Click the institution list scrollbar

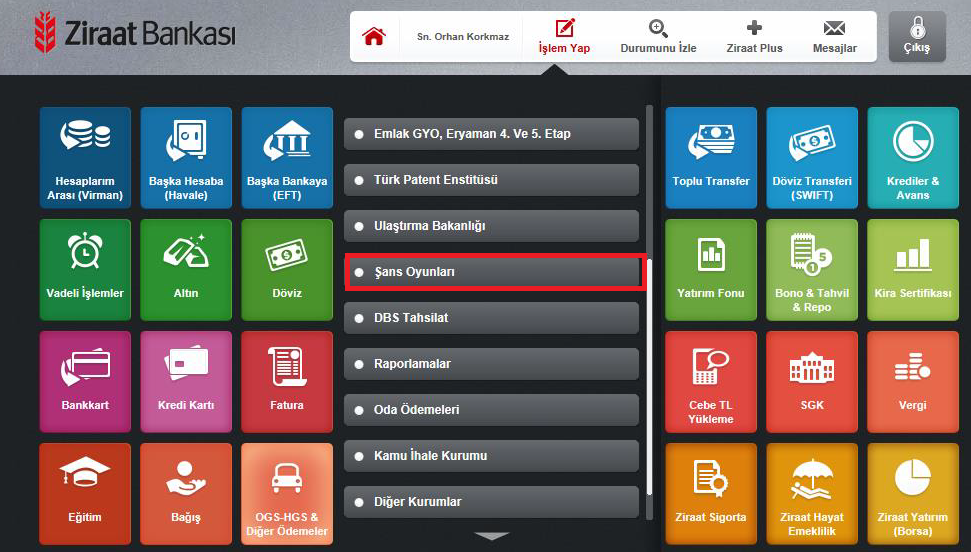tap(649, 377)
